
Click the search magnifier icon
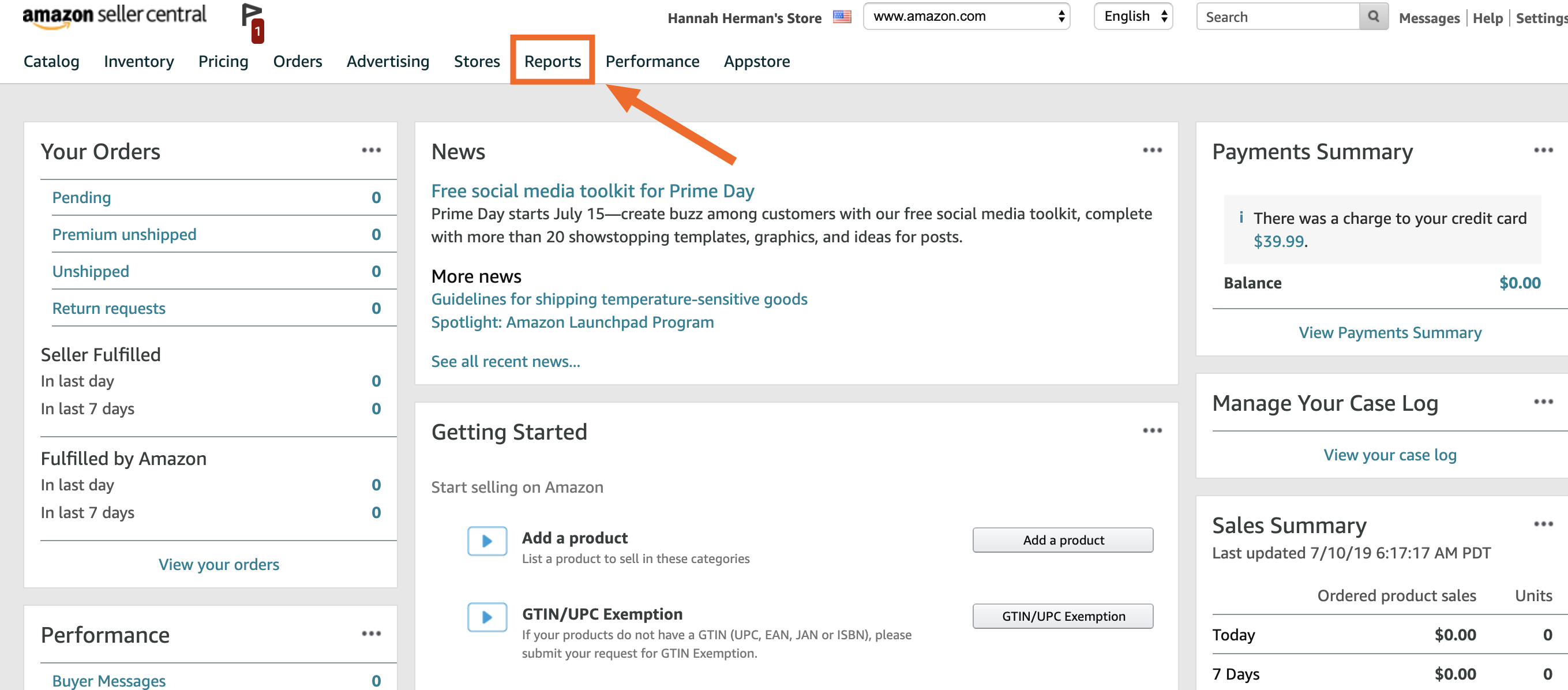tap(1373, 16)
